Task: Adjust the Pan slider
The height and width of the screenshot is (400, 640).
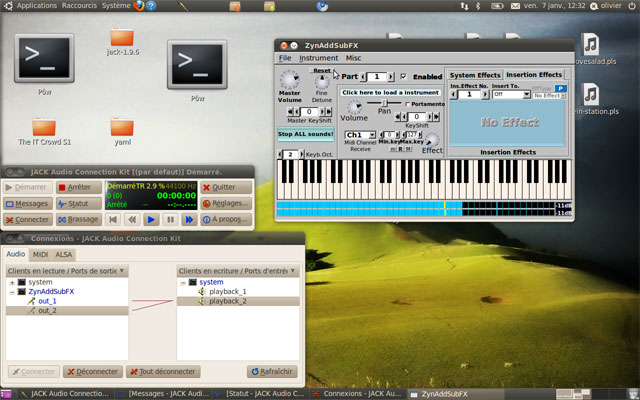Action: tap(383, 103)
